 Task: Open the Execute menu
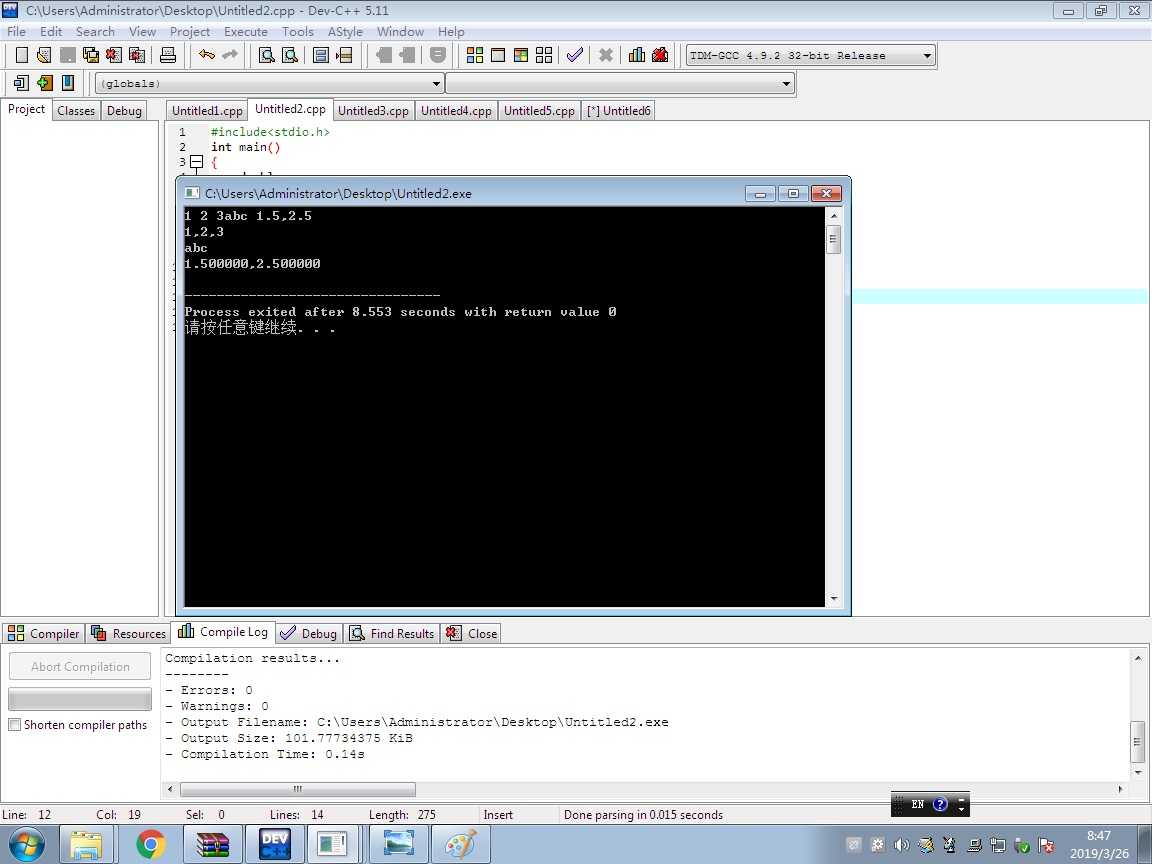tap(245, 32)
